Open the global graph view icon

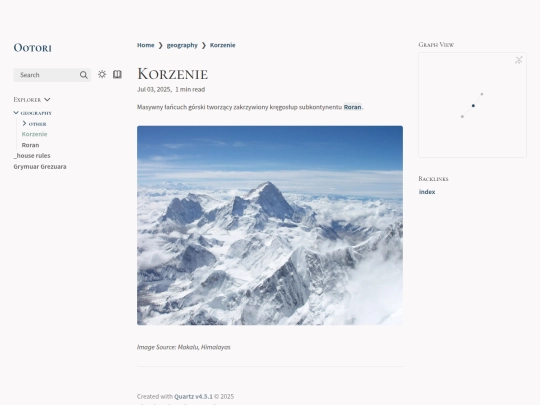[519, 60]
